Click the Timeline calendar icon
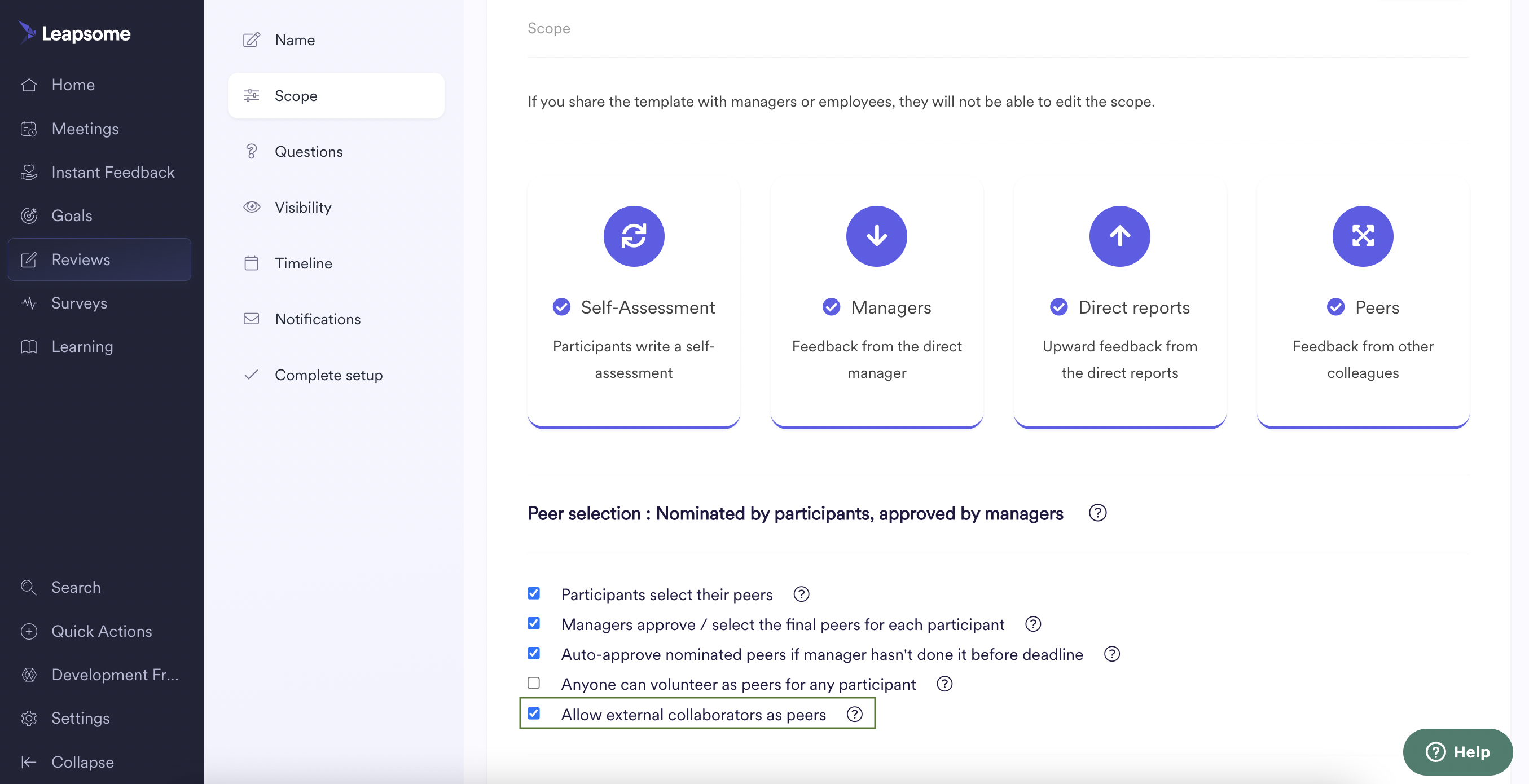The width and height of the screenshot is (1529, 784). click(x=252, y=263)
